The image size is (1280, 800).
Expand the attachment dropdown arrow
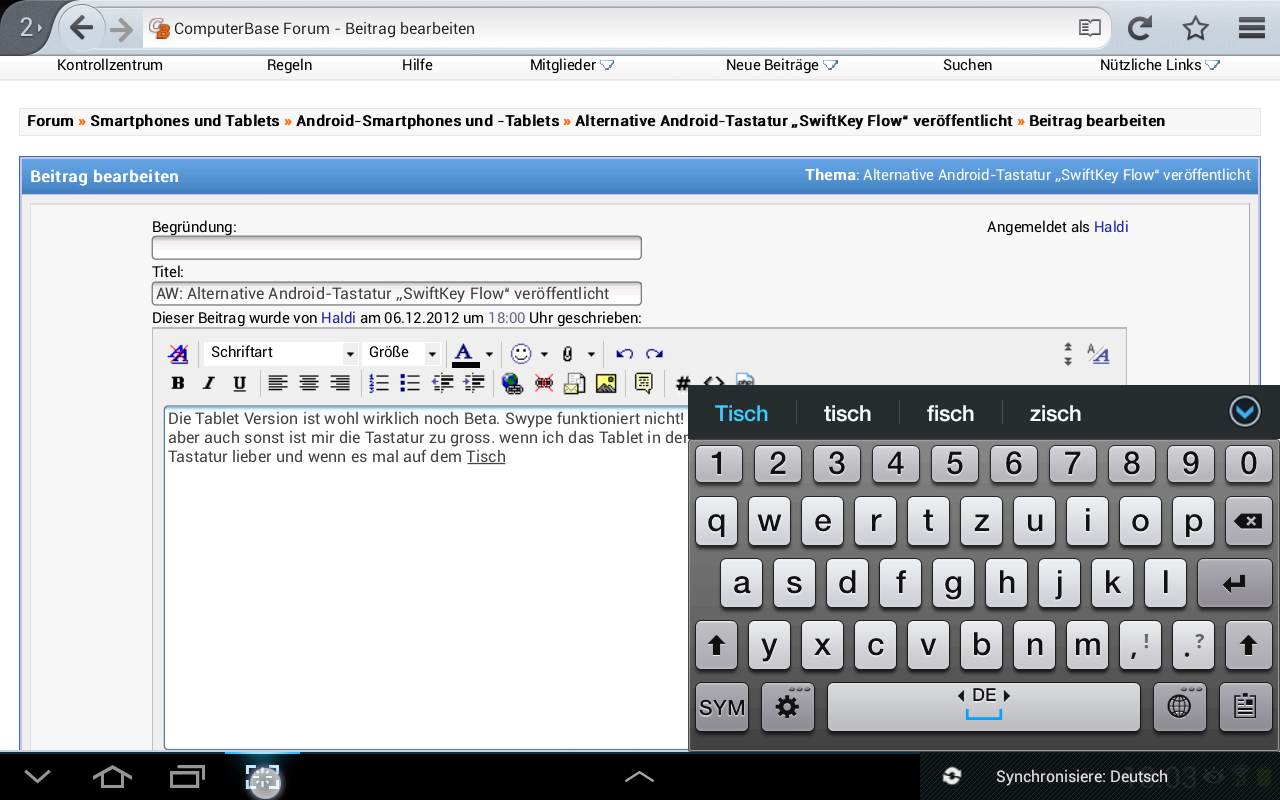point(591,354)
